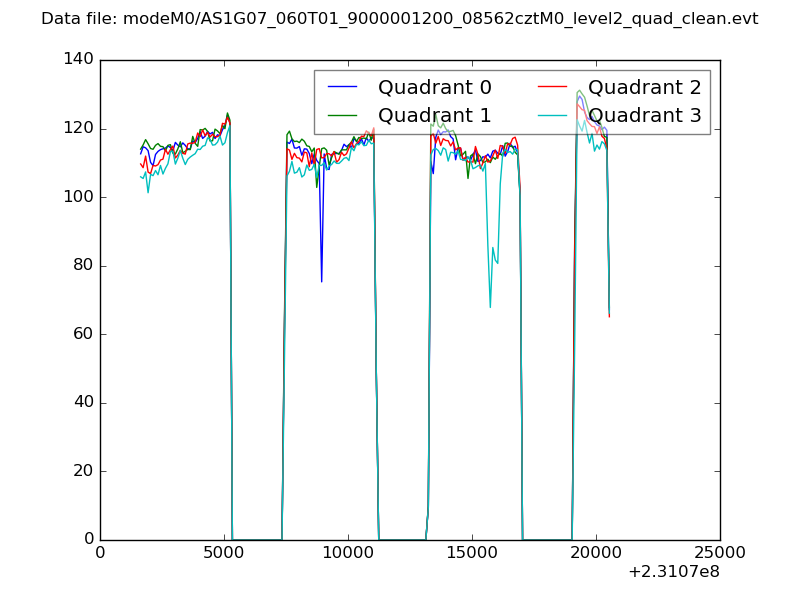Click the bottom of the blue Quadrant 0 dip
This screenshot has width=800, height=600.
(x=321, y=281)
